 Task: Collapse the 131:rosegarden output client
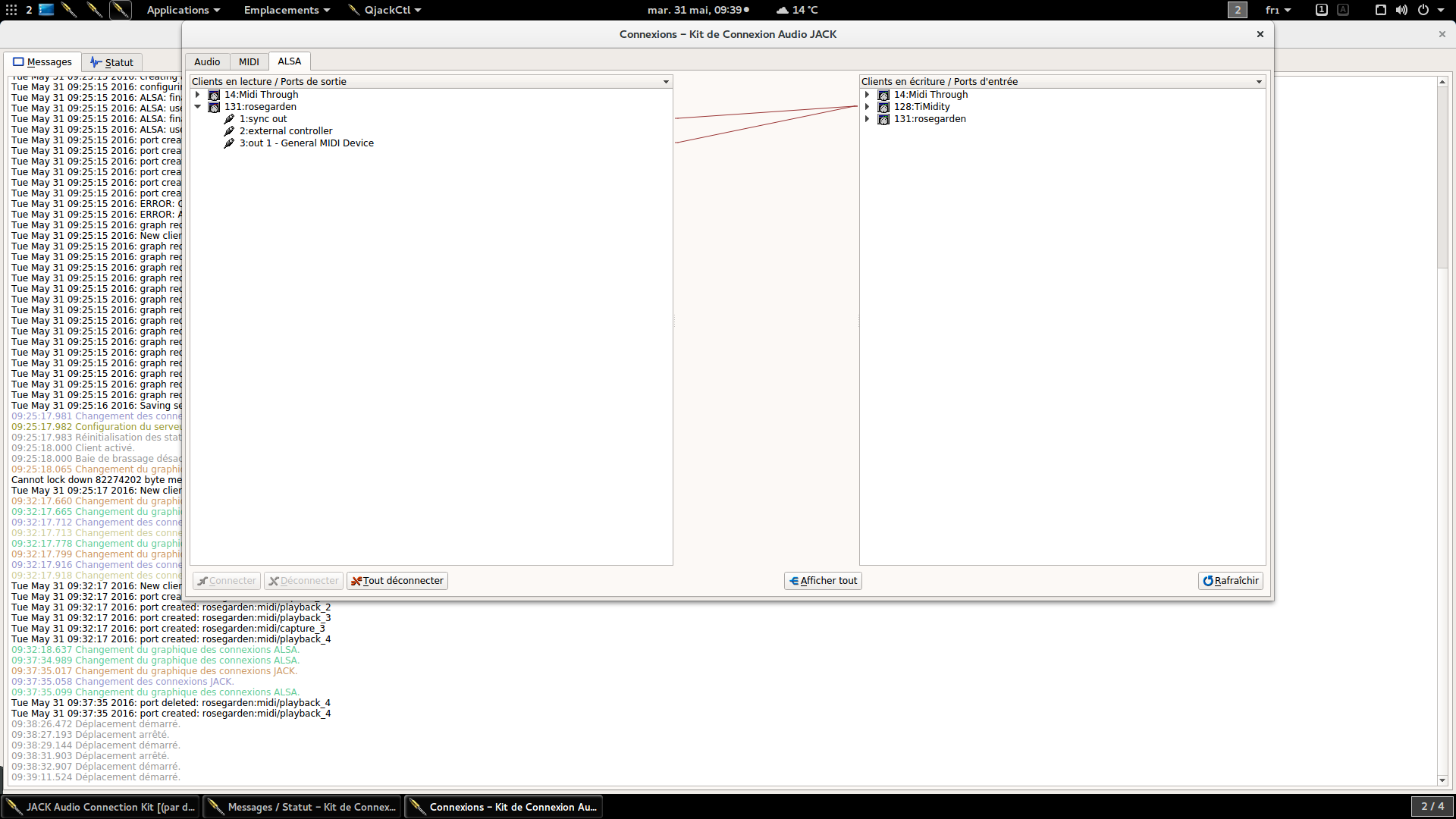pos(198,107)
